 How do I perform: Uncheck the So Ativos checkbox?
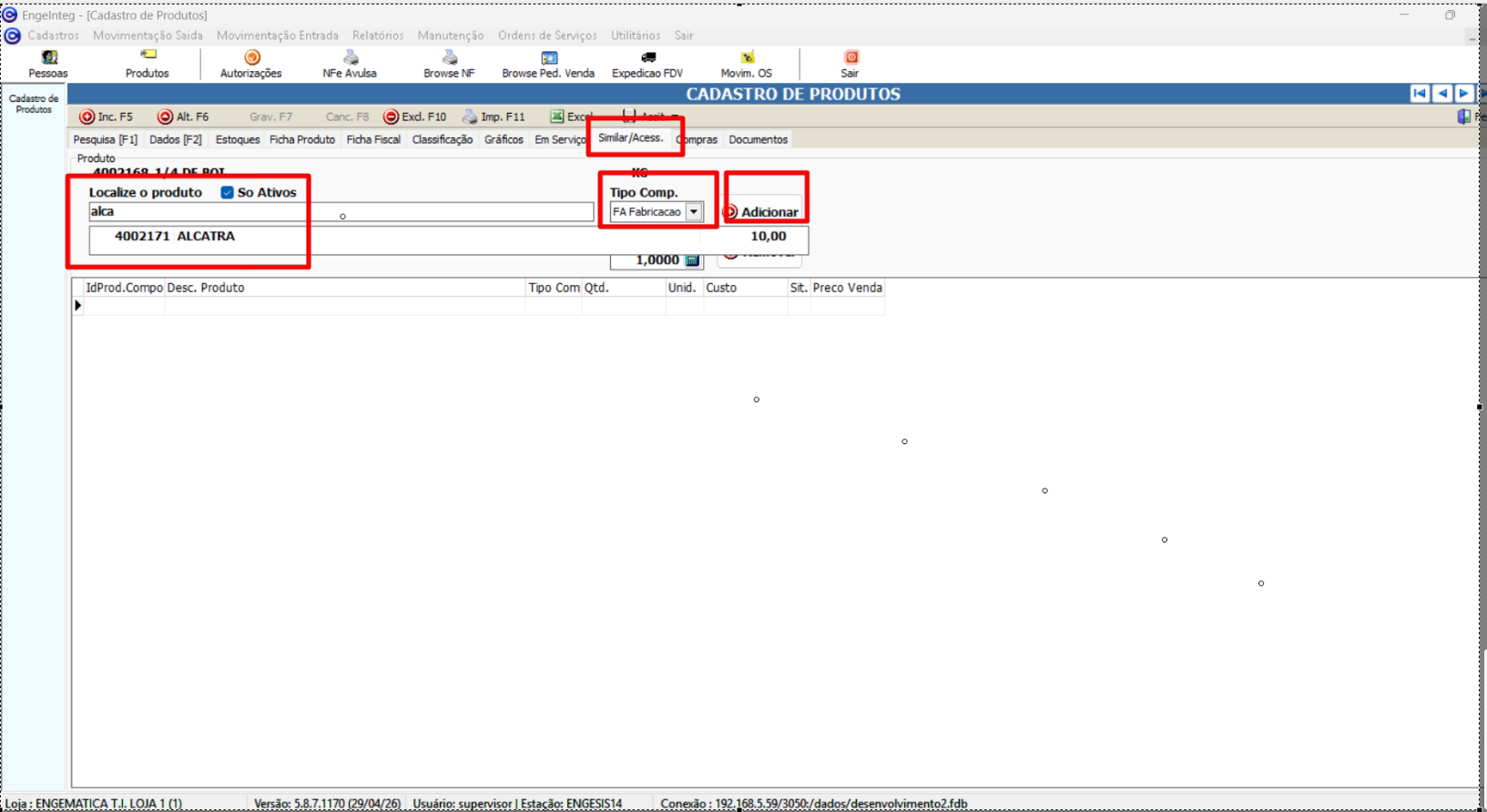228,193
